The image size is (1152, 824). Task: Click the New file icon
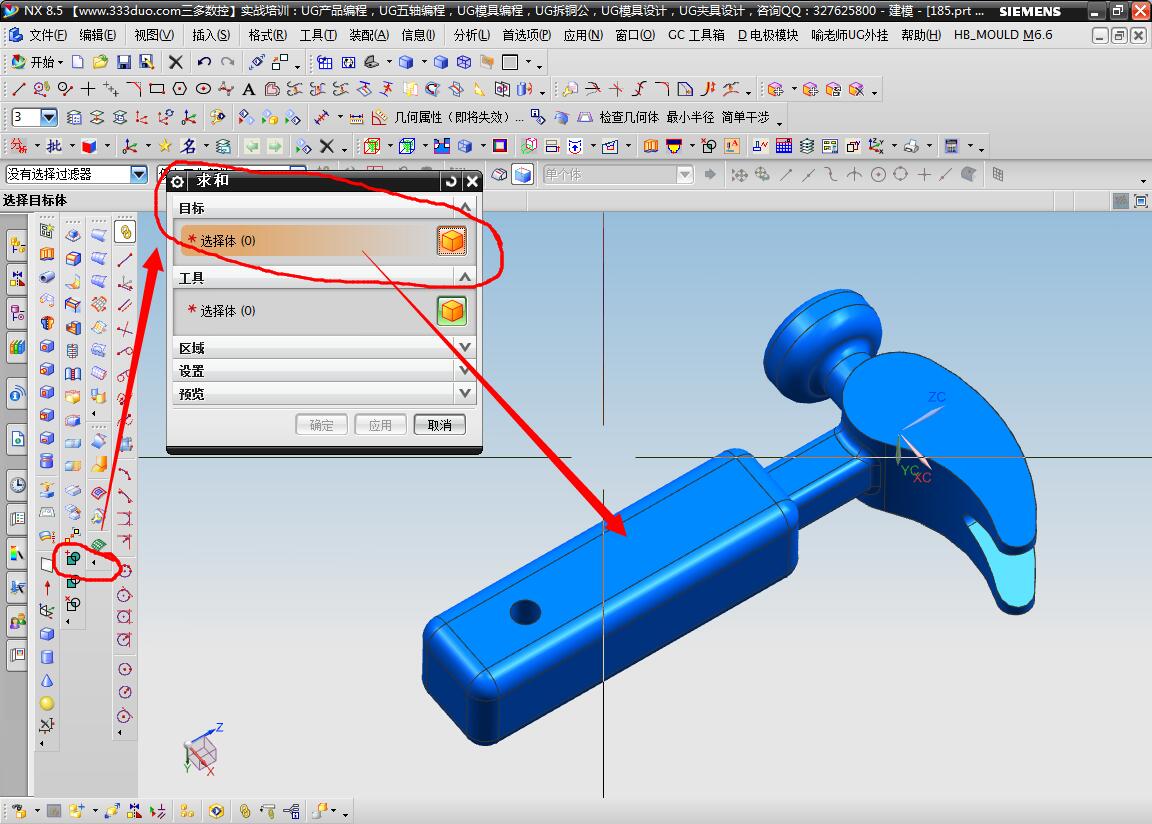pos(78,62)
